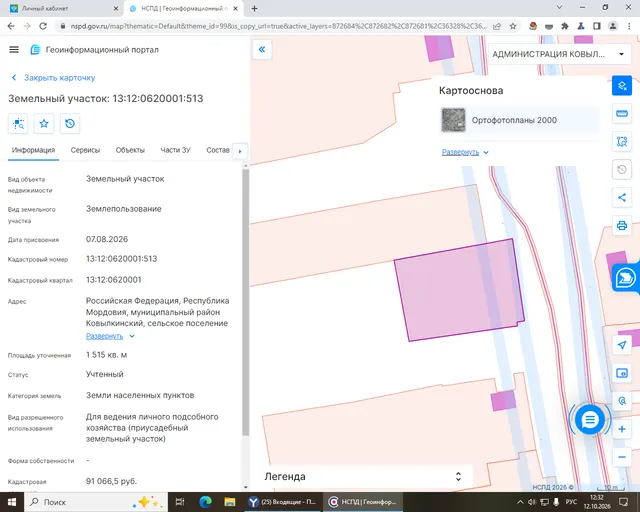Open the side feedback chat widget
640x512 pixels.
coord(625,278)
